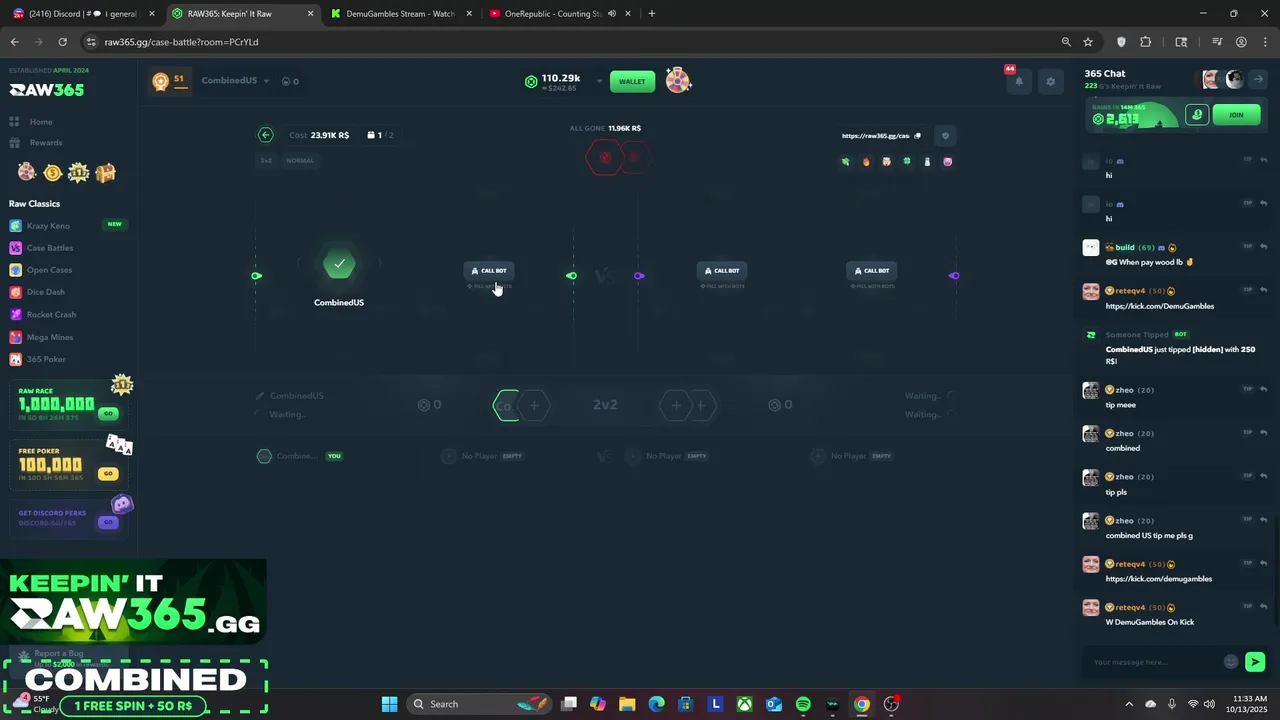Image resolution: width=1280 pixels, height=720 pixels.
Task: Click the RAW365 logo
Action: point(47,90)
